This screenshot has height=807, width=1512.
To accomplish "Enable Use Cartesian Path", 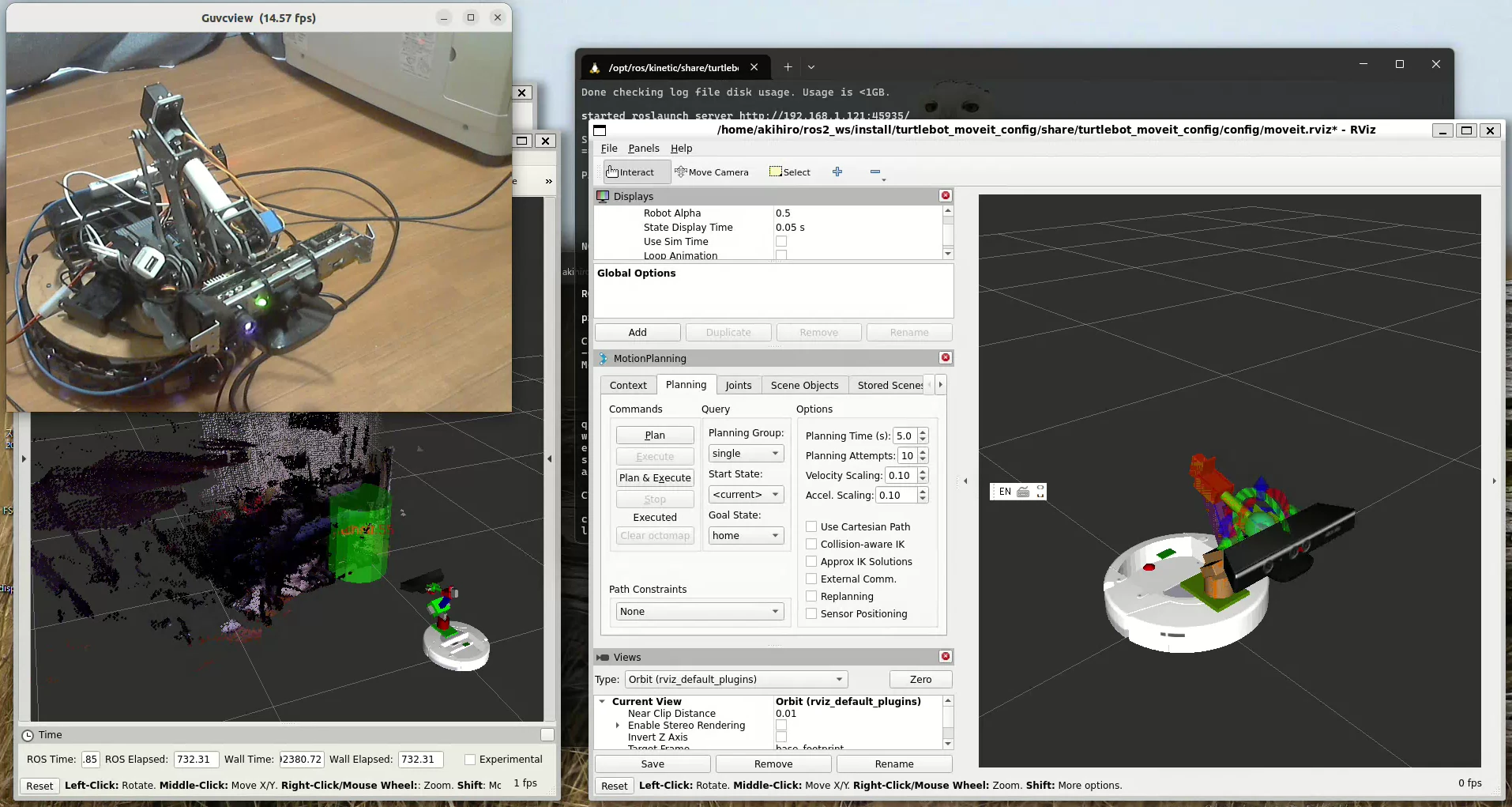I will coord(811,527).
